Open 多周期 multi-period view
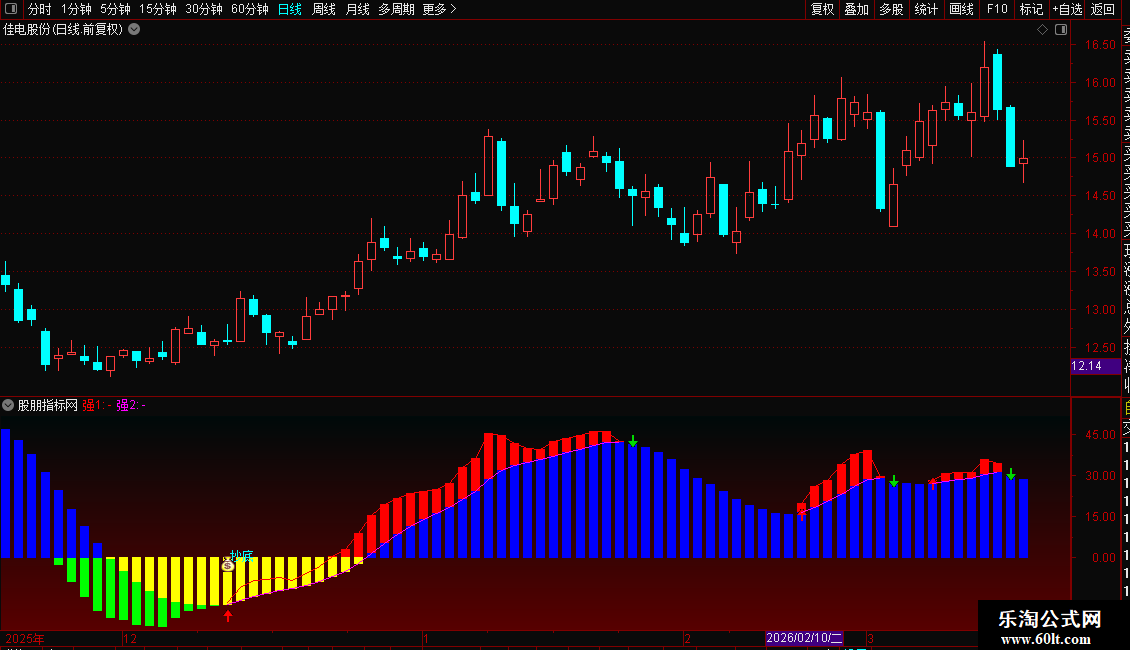Screen dimensions: 1130x650 pos(396,9)
